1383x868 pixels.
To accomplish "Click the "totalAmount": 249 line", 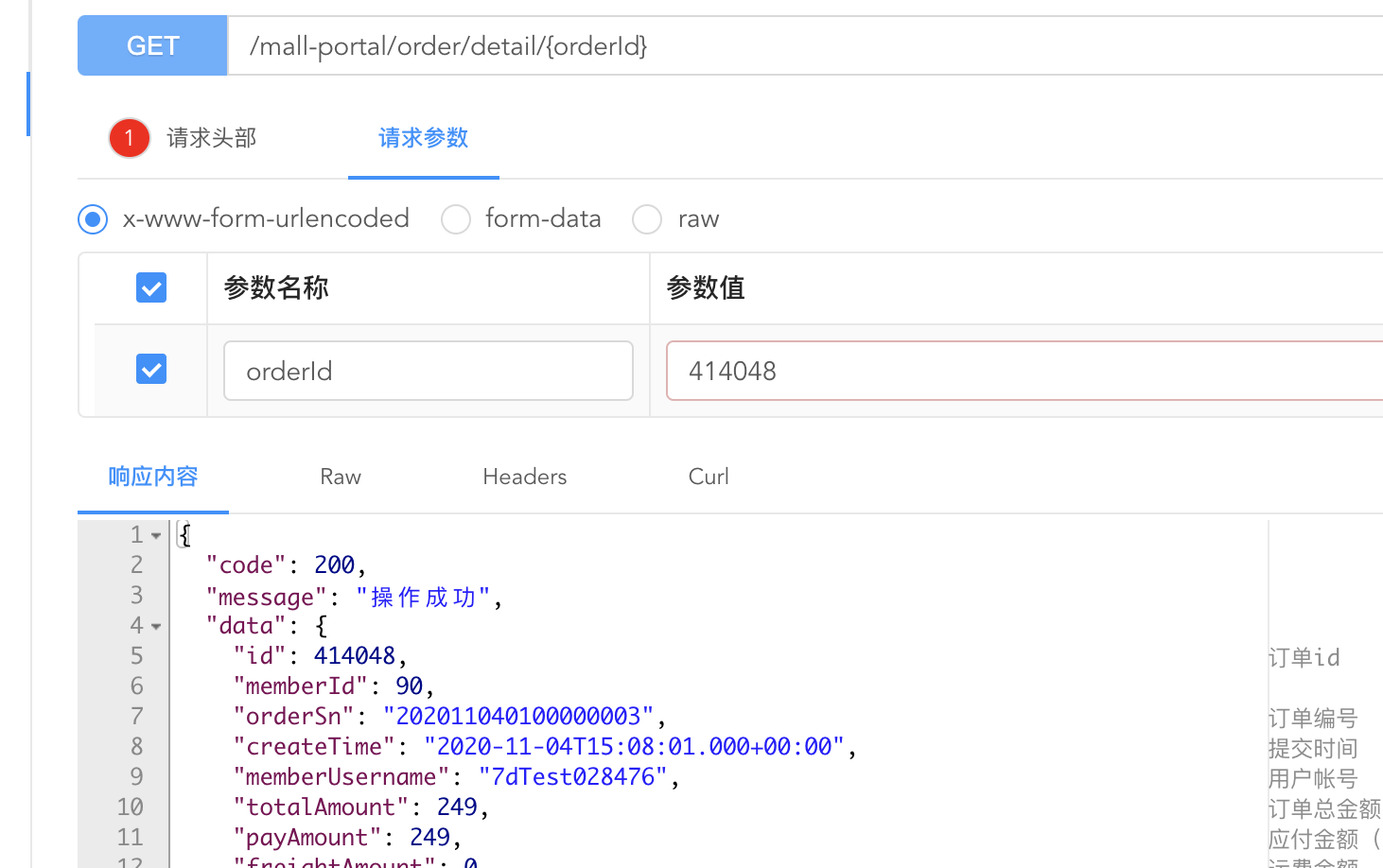I will click(361, 807).
